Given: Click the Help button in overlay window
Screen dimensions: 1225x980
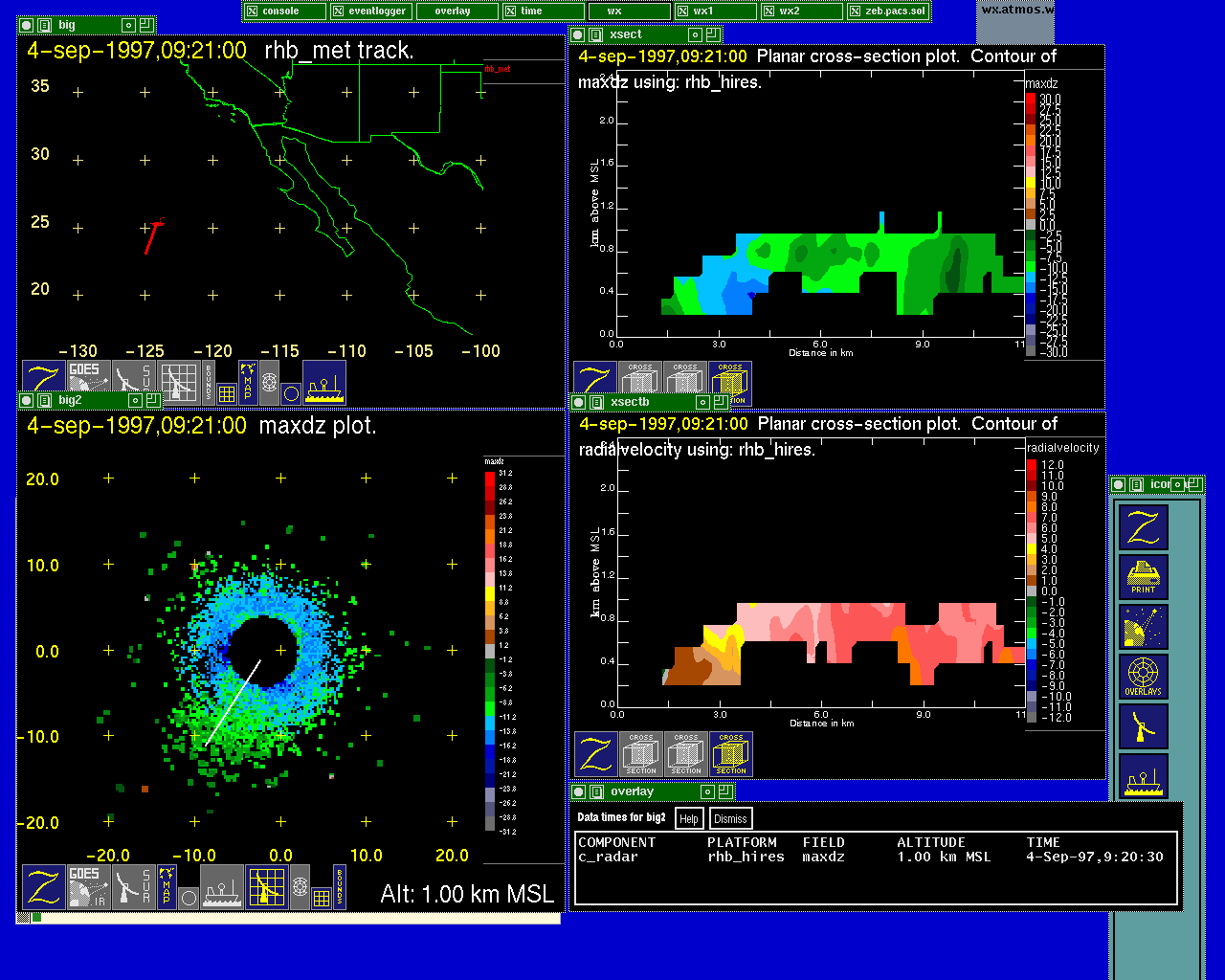Looking at the screenshot, I should click(x=689, y=819).
